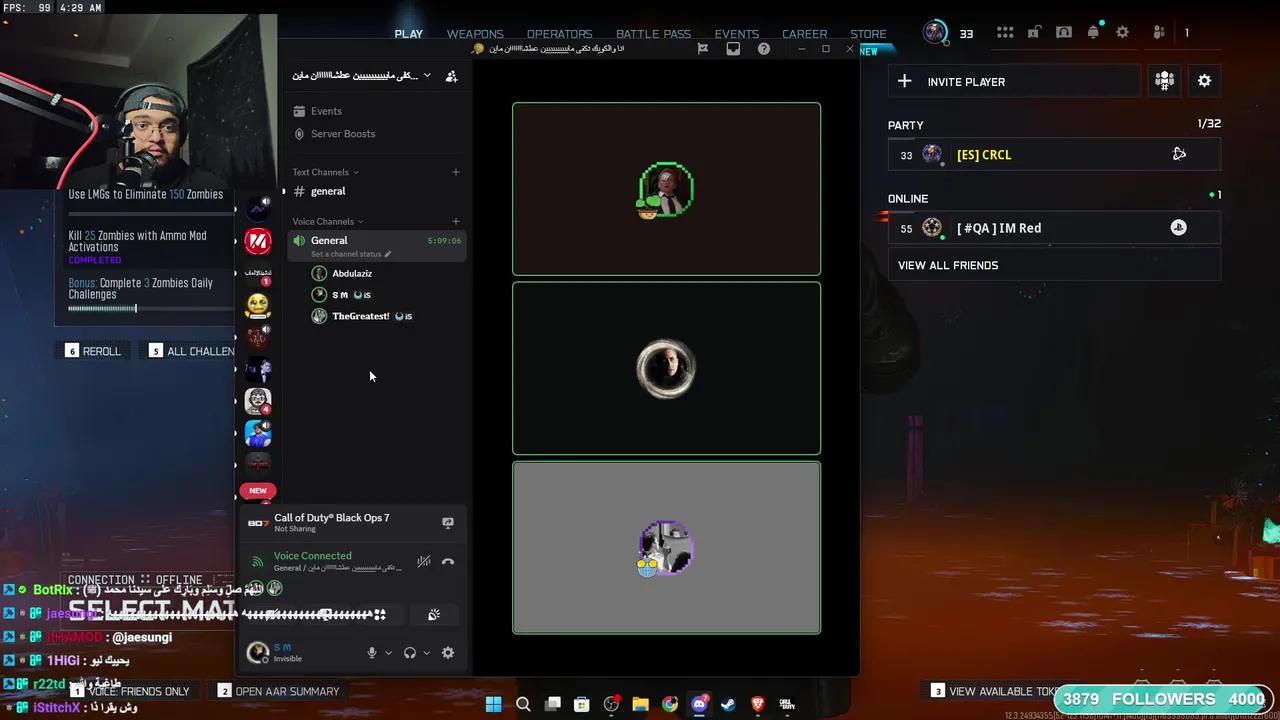
Task: Collapse the Text Channels category
Action: click(x=325, y=172)
